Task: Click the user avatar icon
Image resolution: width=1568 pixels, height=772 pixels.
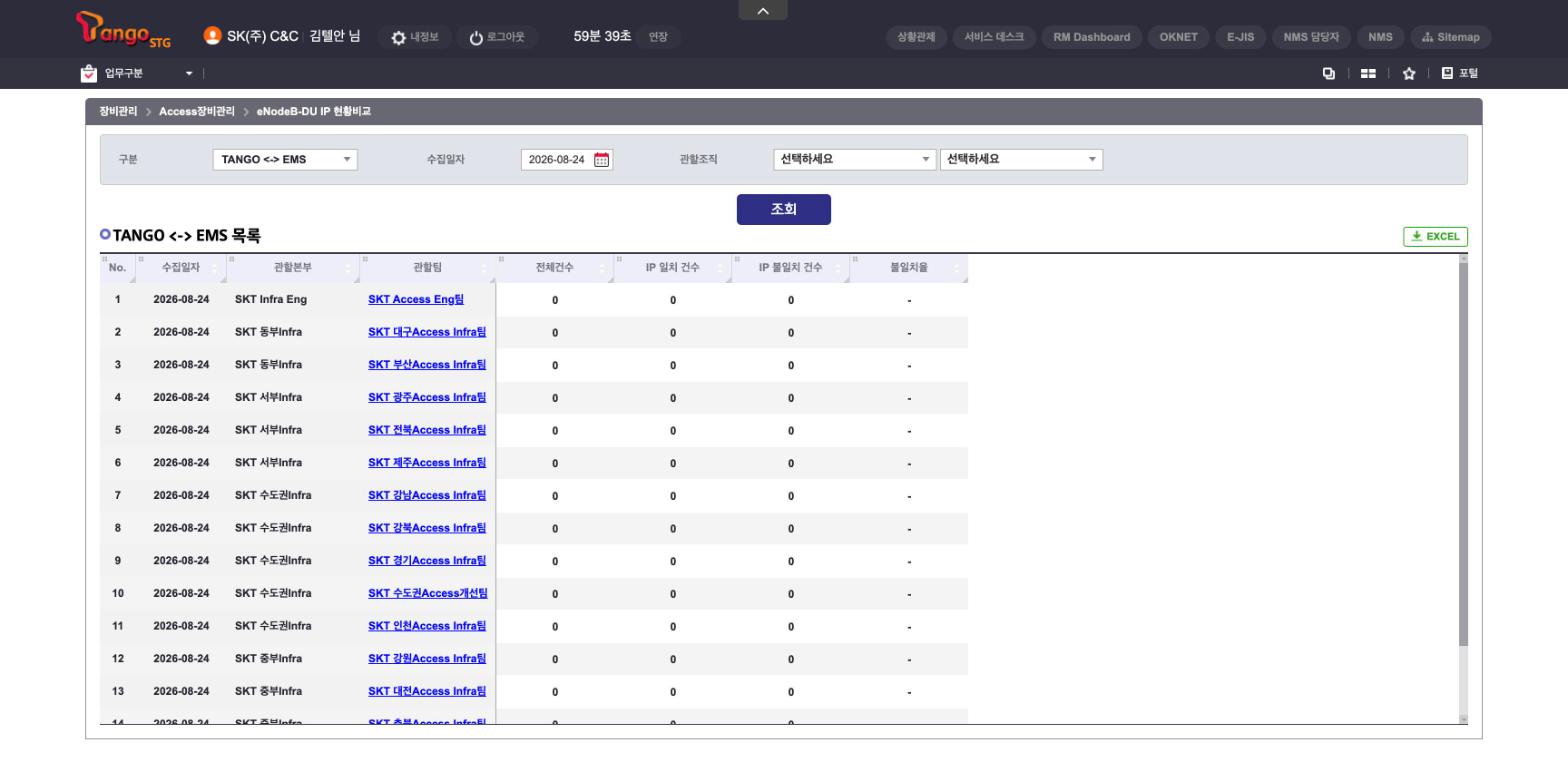Action: [x=212, y=36]
